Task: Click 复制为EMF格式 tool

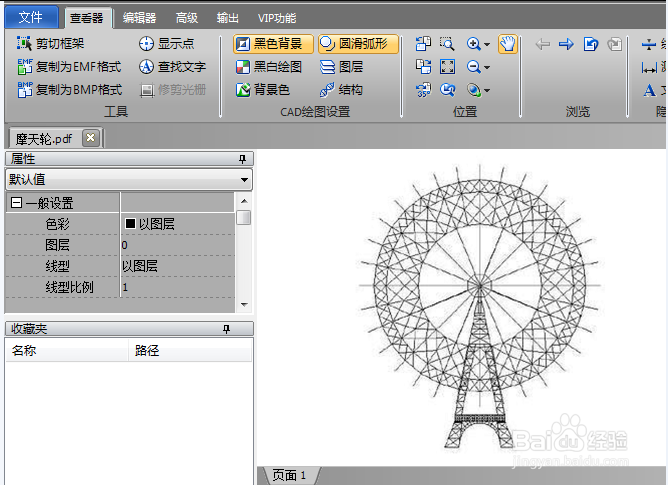Action: point(69,66)
